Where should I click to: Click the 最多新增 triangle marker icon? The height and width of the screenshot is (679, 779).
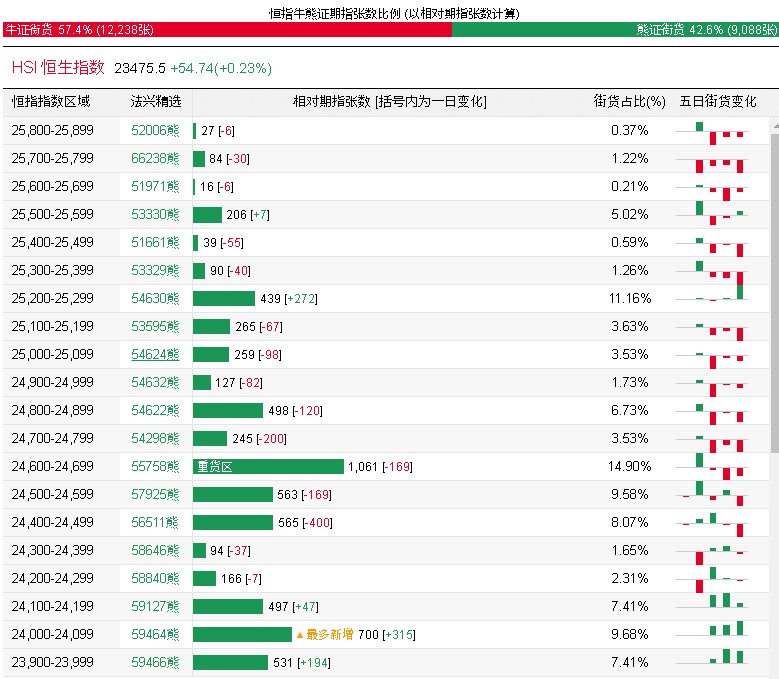tap(300, 635)
